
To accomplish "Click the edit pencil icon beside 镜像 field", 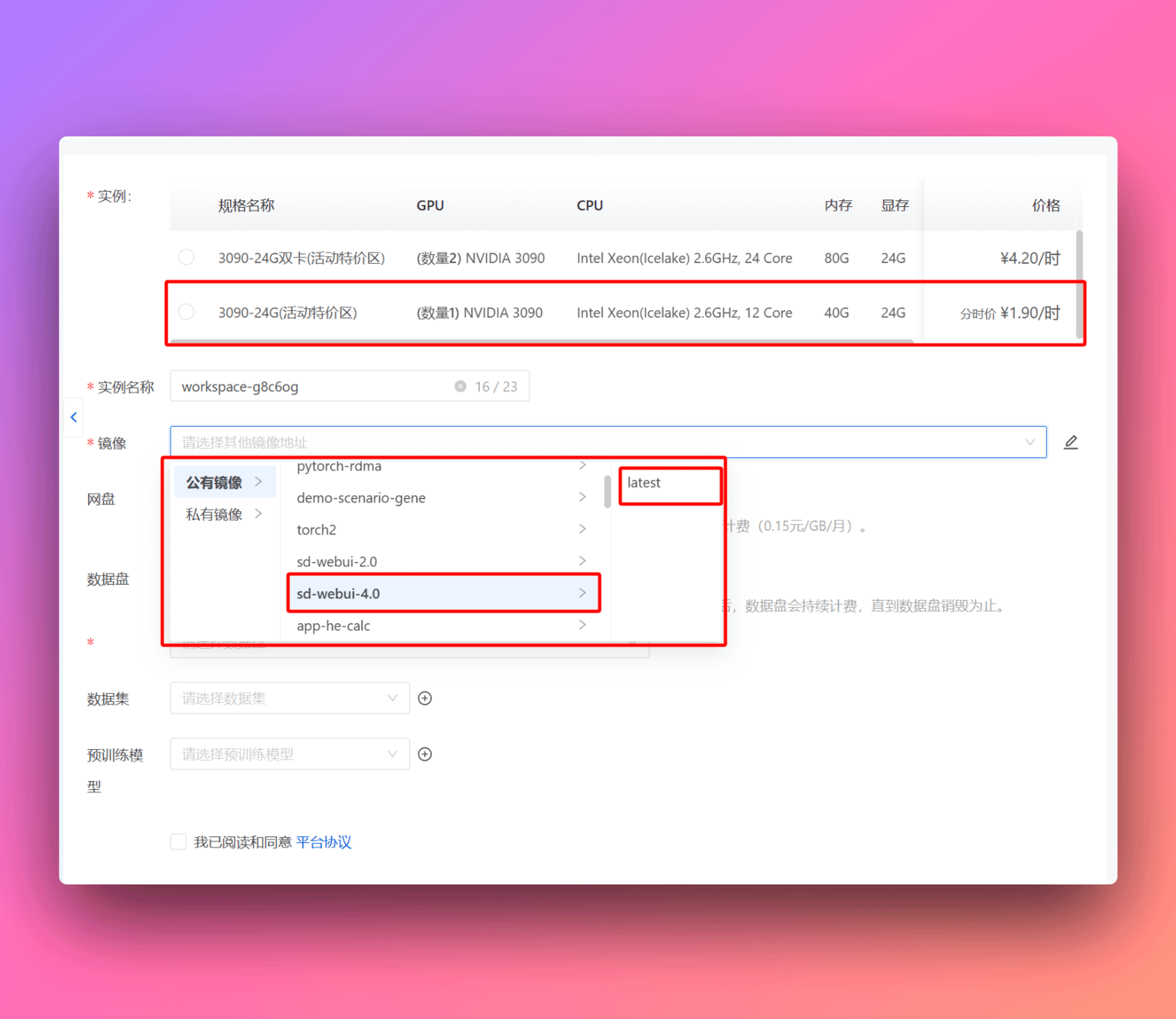I will click(x=1070, y=442).
